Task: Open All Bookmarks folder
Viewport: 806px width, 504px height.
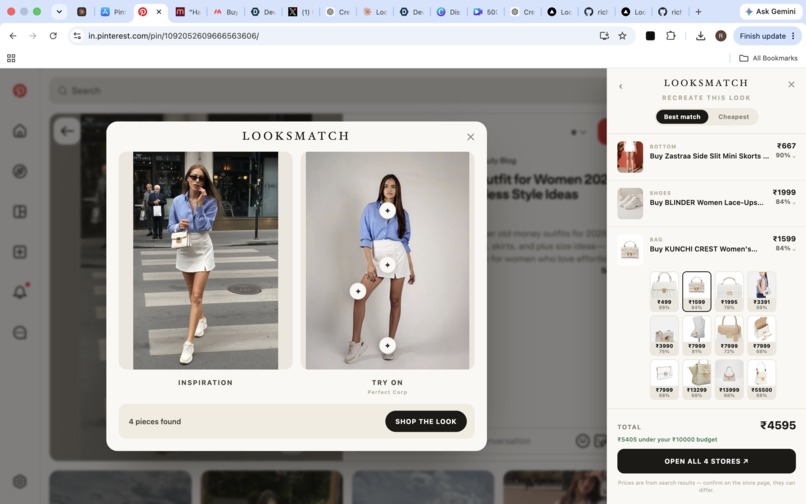Action: click(768, 58)
